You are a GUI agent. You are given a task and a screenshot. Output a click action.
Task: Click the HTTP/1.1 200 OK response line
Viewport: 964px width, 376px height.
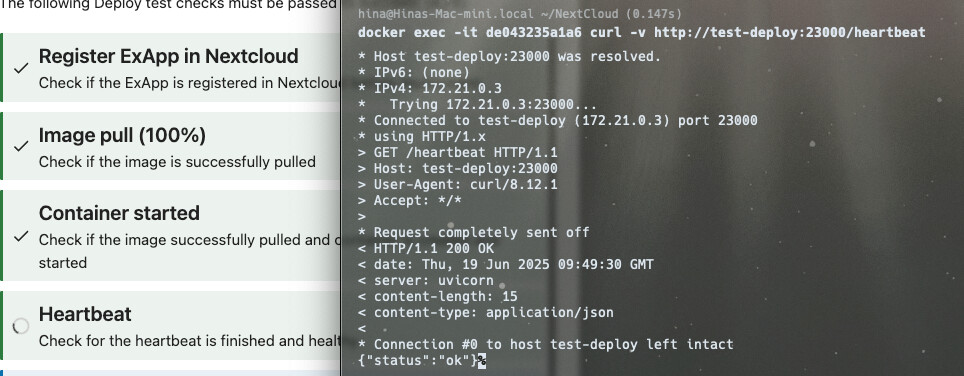click(425, 248)
